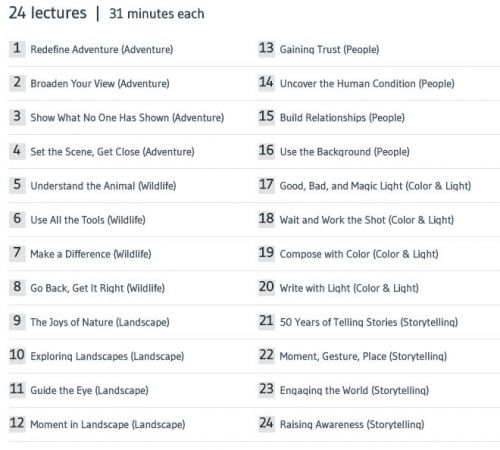The width and height of the screenshot is (500, 450).
Task: Select the number 2 badge
Action: (17, 82)
